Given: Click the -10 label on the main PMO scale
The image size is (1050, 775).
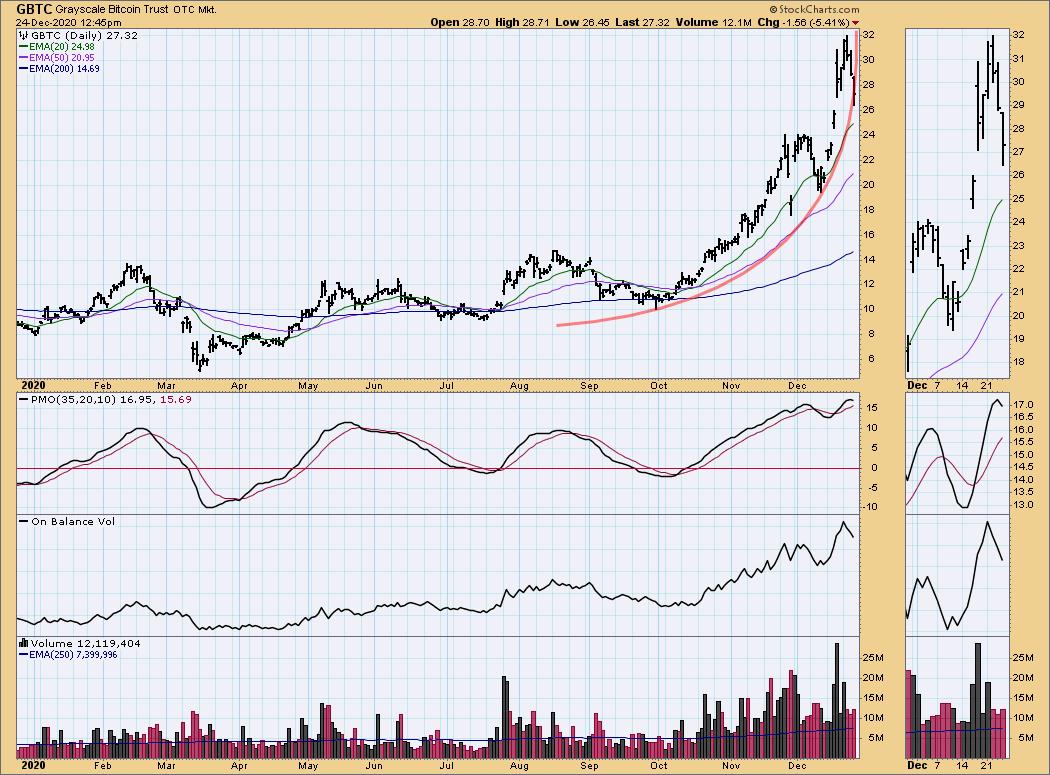Looking at the screenshot, I should click(x=870, y=507).
